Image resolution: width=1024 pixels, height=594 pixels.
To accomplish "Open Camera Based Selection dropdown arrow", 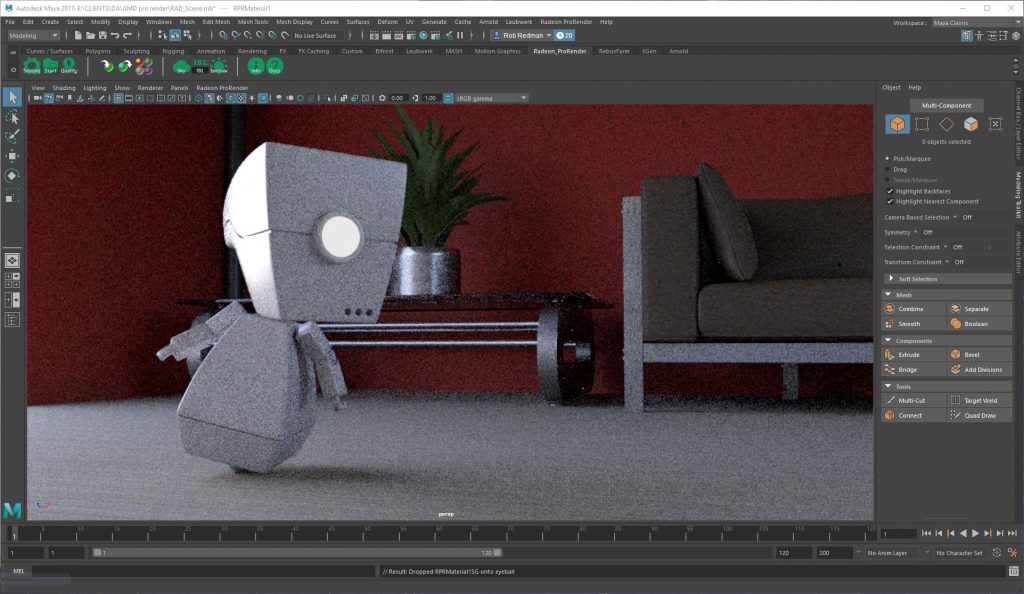I will 955,217.
